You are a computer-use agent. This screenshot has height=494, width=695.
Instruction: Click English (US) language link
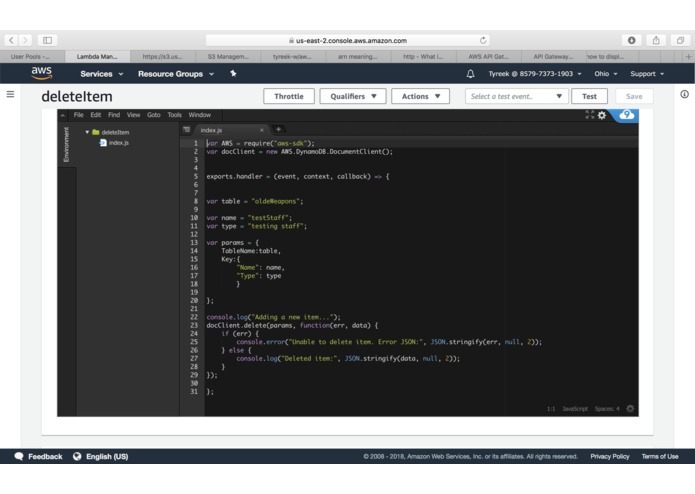(x=107, y=456)
